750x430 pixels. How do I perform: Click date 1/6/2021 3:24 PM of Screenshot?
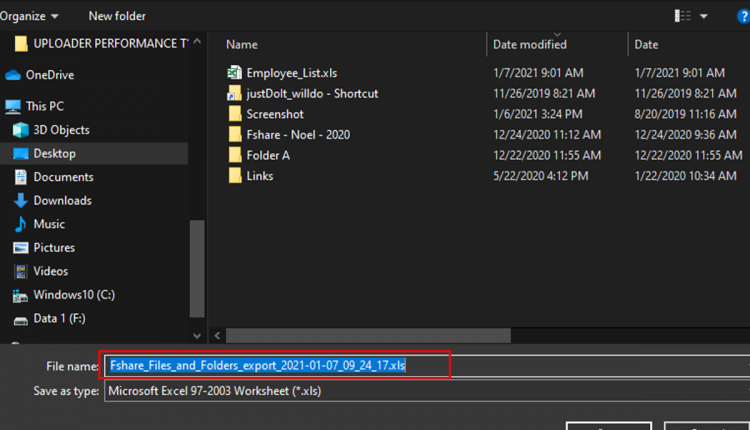click(538, 114)
